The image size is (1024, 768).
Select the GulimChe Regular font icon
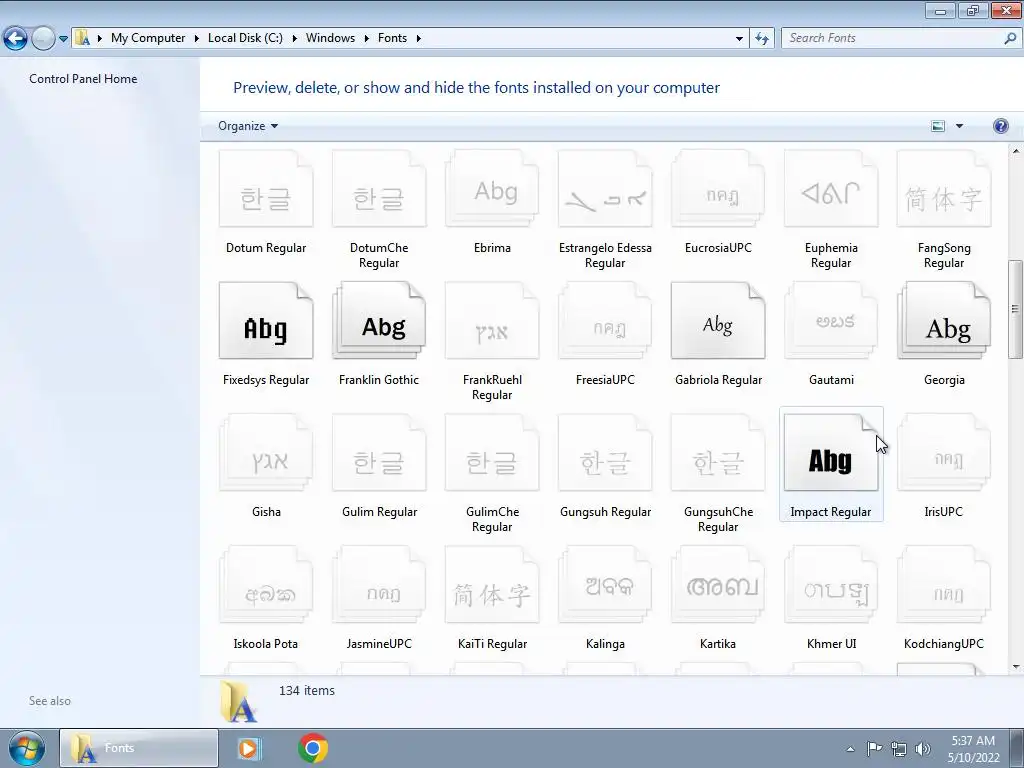click(x=492, y=453)
